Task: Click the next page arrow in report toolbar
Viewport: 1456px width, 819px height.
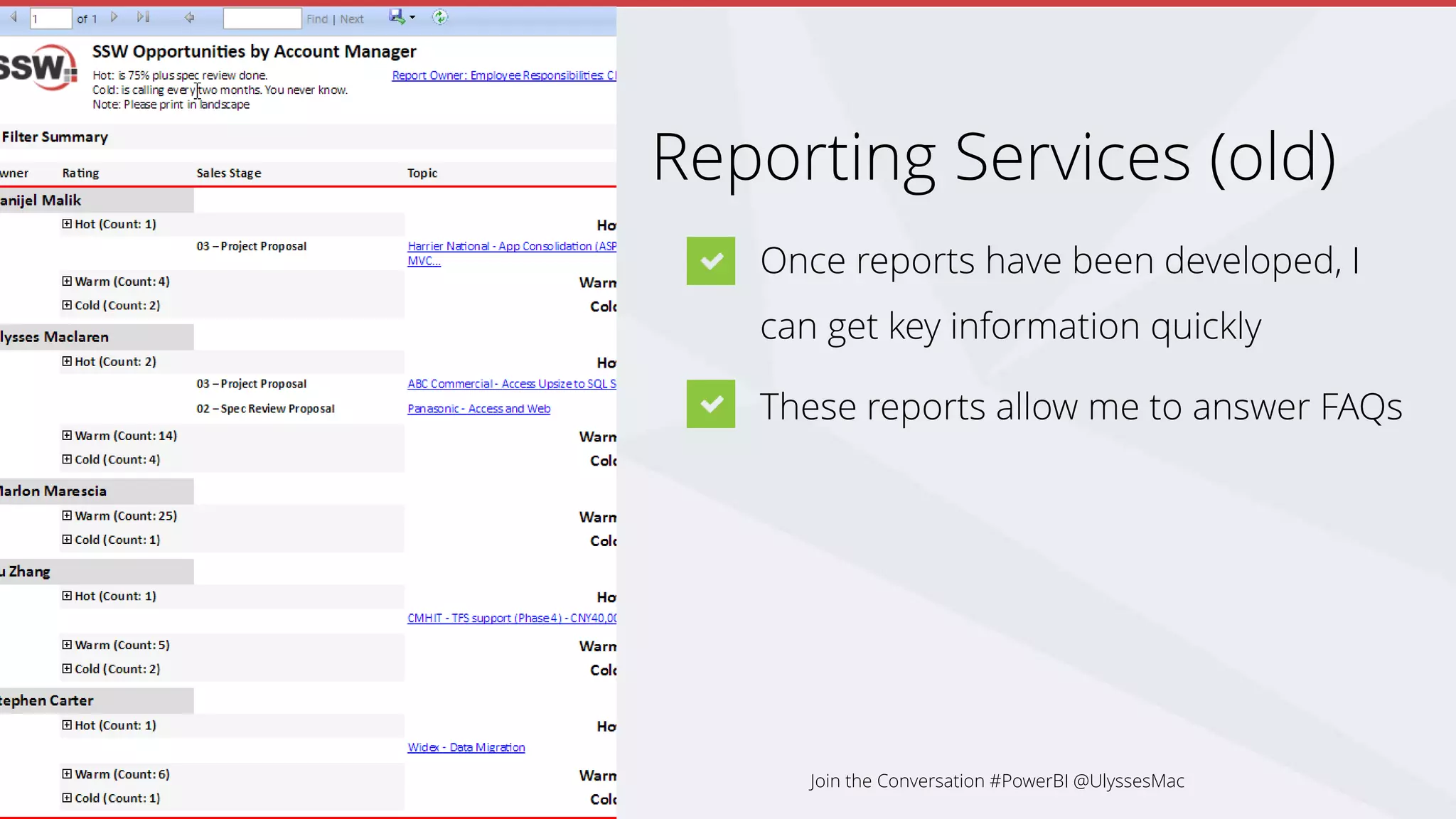Action: [x=114, y=17]
